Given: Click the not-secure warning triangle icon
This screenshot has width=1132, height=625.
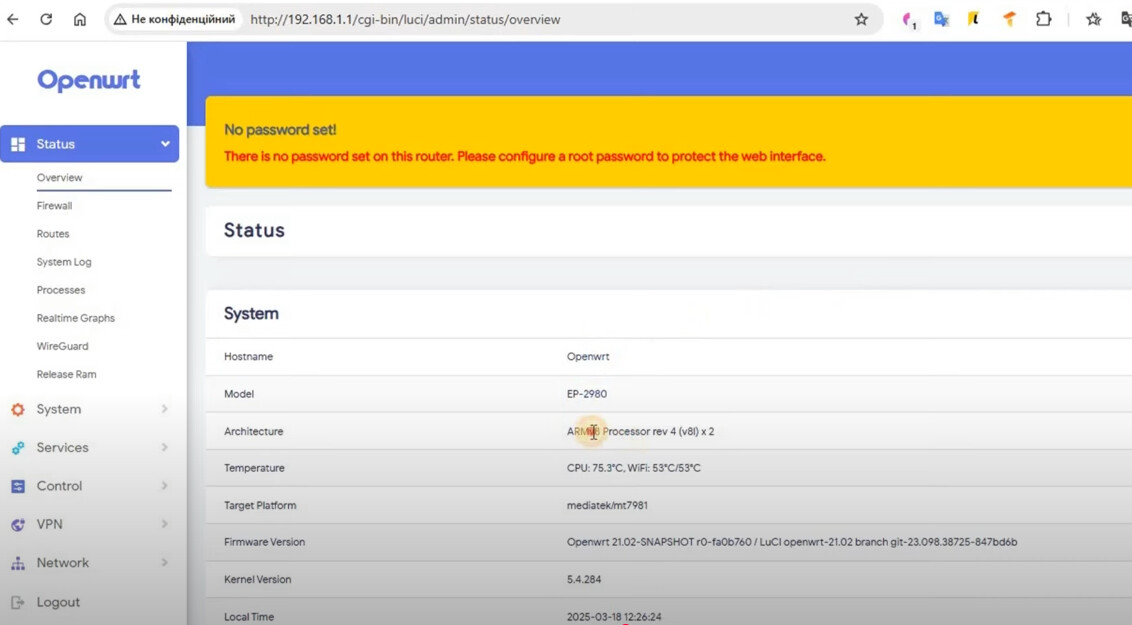Looking at the screenshot, I should click(x=120, y=19).
